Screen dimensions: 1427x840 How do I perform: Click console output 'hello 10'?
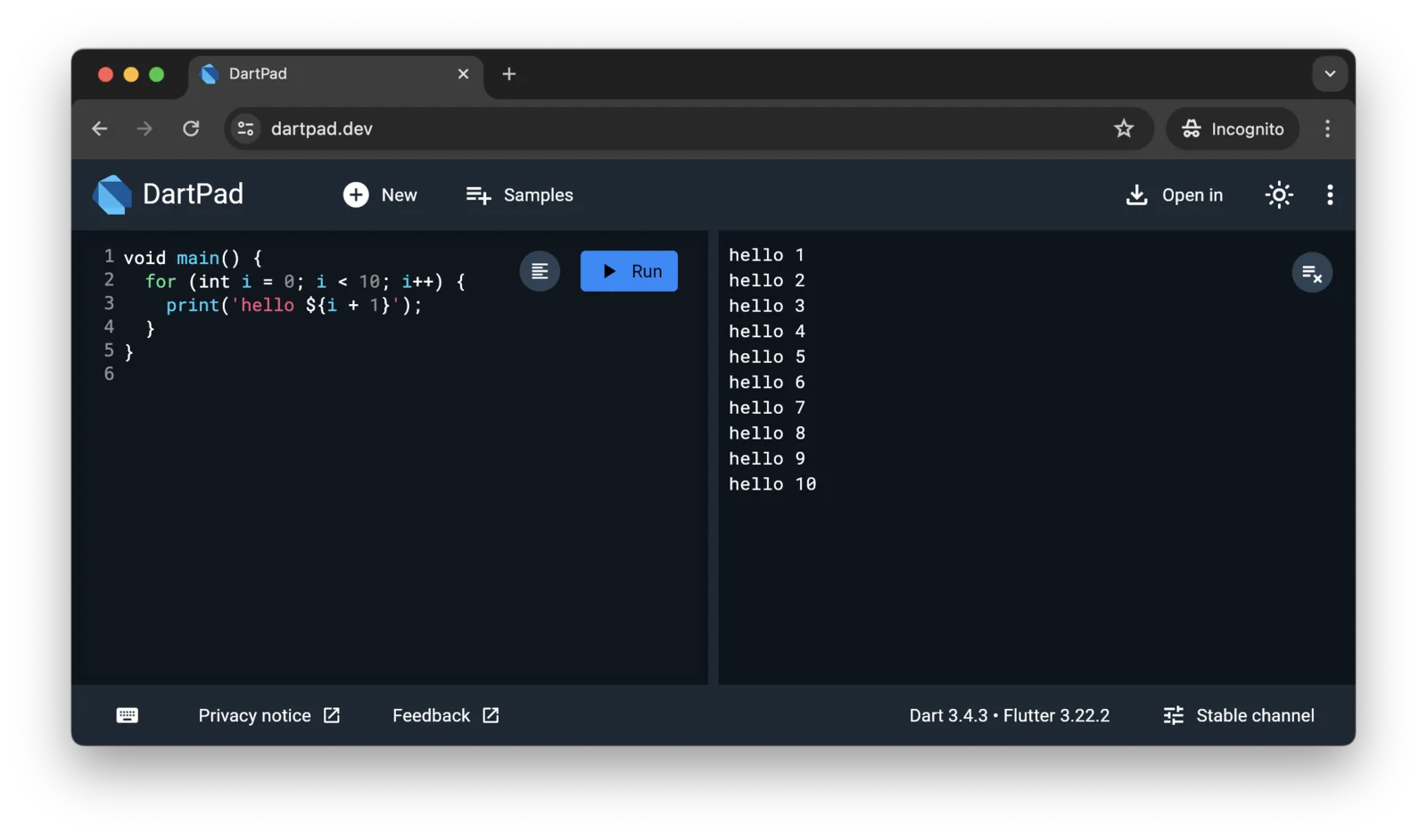(772, 484)
